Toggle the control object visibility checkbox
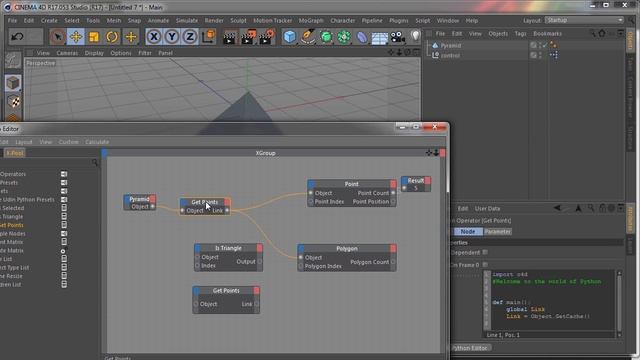 pyautogui.click(x=533, y=55)
